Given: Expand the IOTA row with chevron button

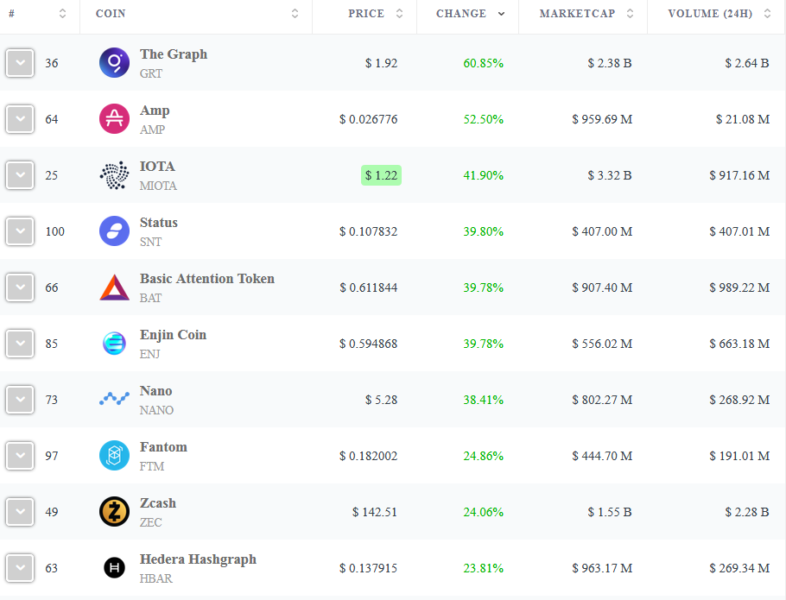Looking at the screenshot, I should tap(20, 175).
